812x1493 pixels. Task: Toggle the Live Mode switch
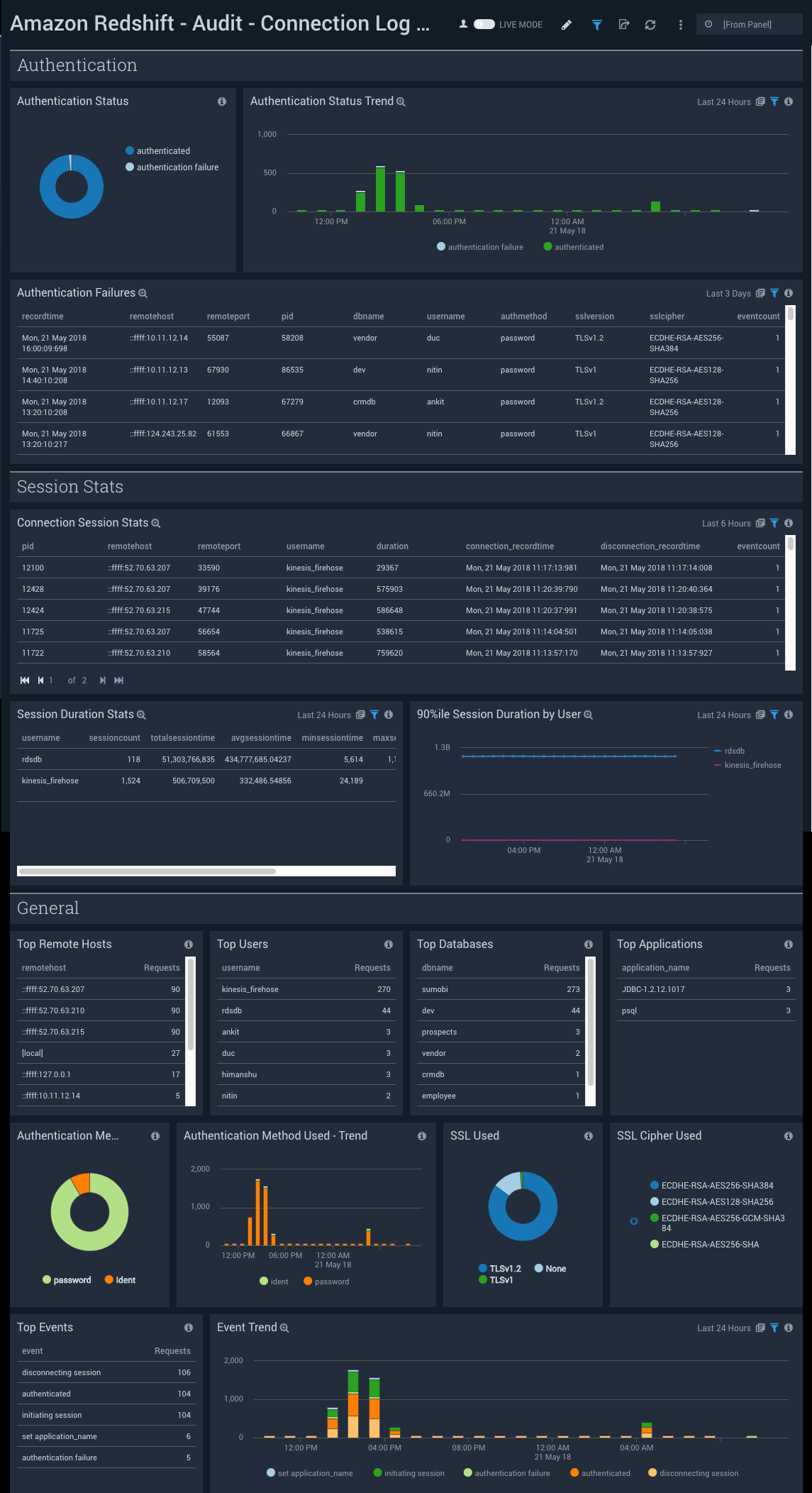[484, 25]
